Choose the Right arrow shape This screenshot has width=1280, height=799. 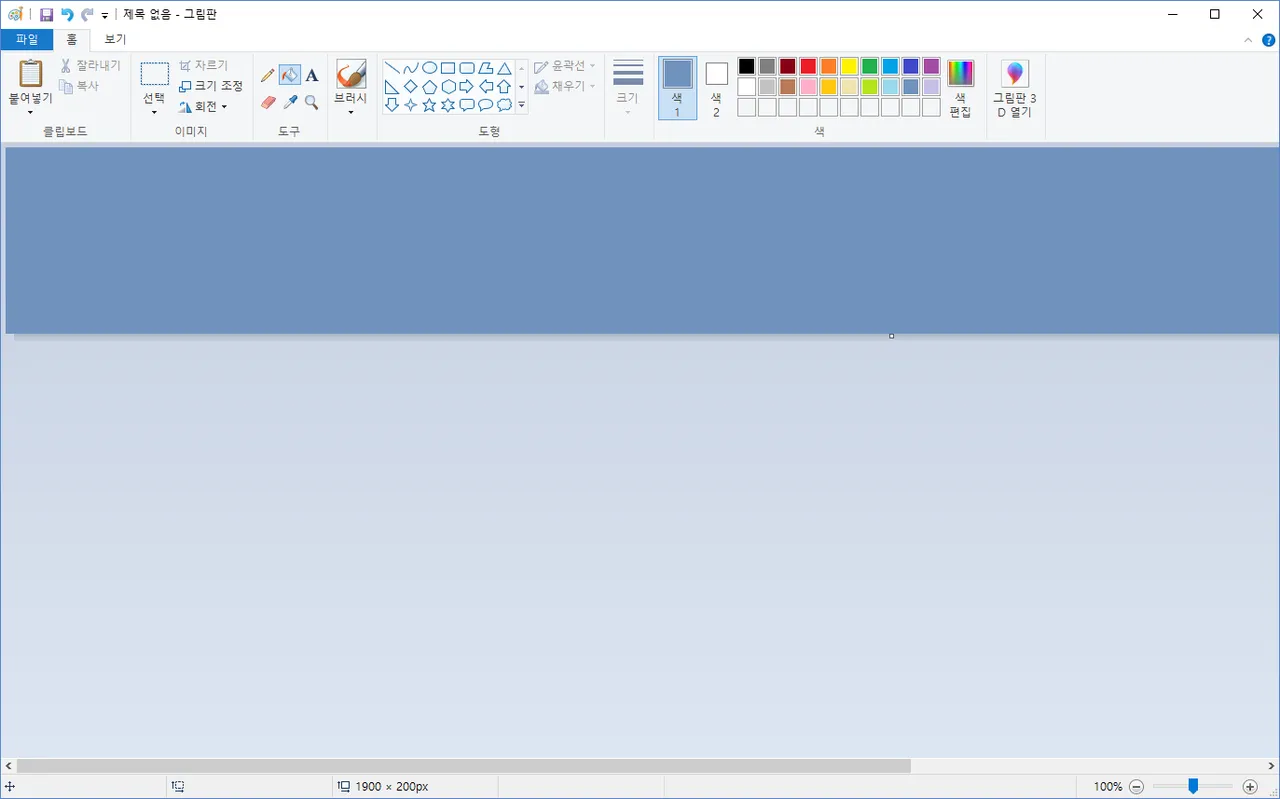tap(467, 87)
